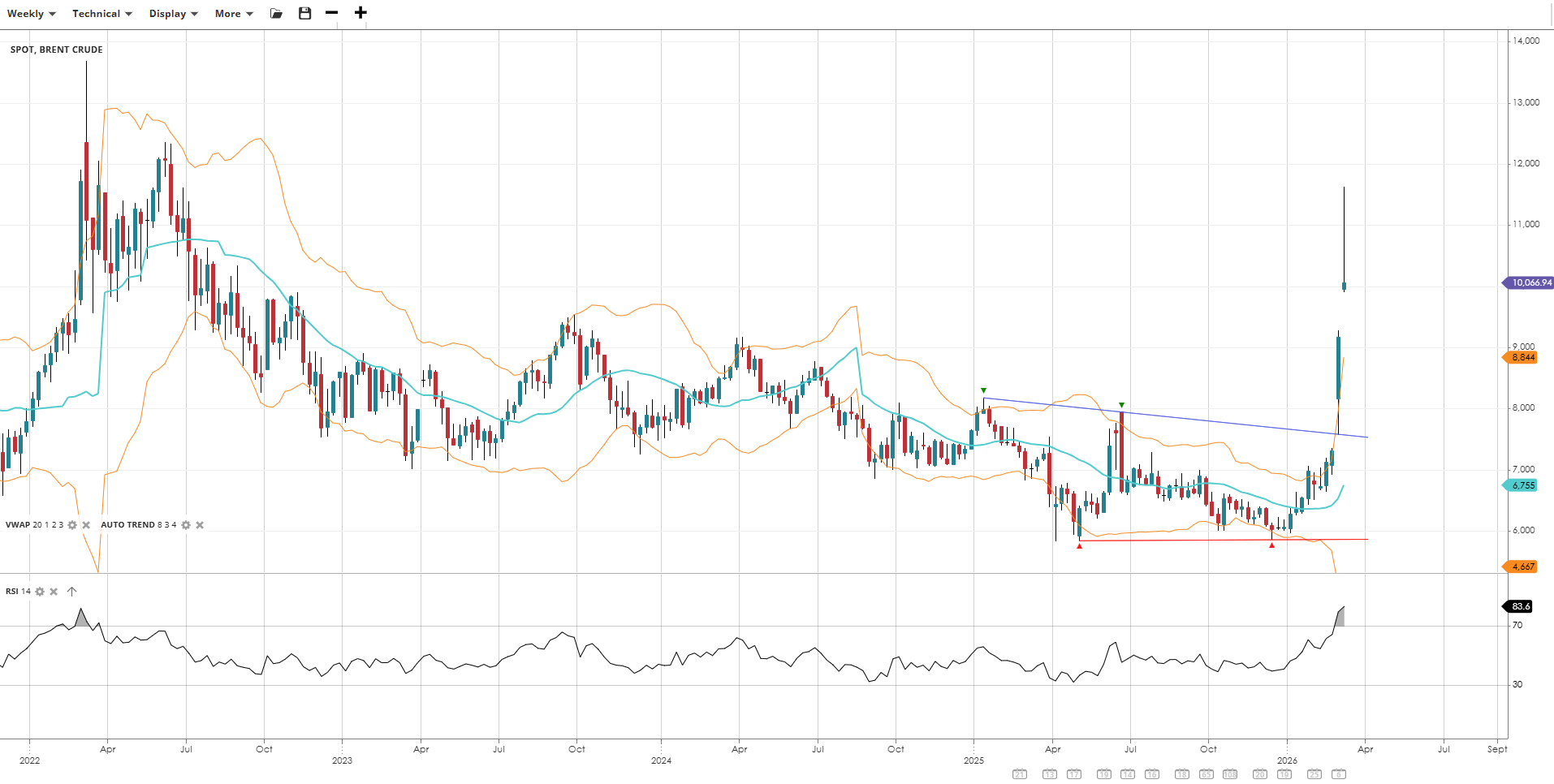This screenshot has height=784, width=1554.
Task: Click the SPOT, BRENT CRUDE chart title
Action: [57, 50]
